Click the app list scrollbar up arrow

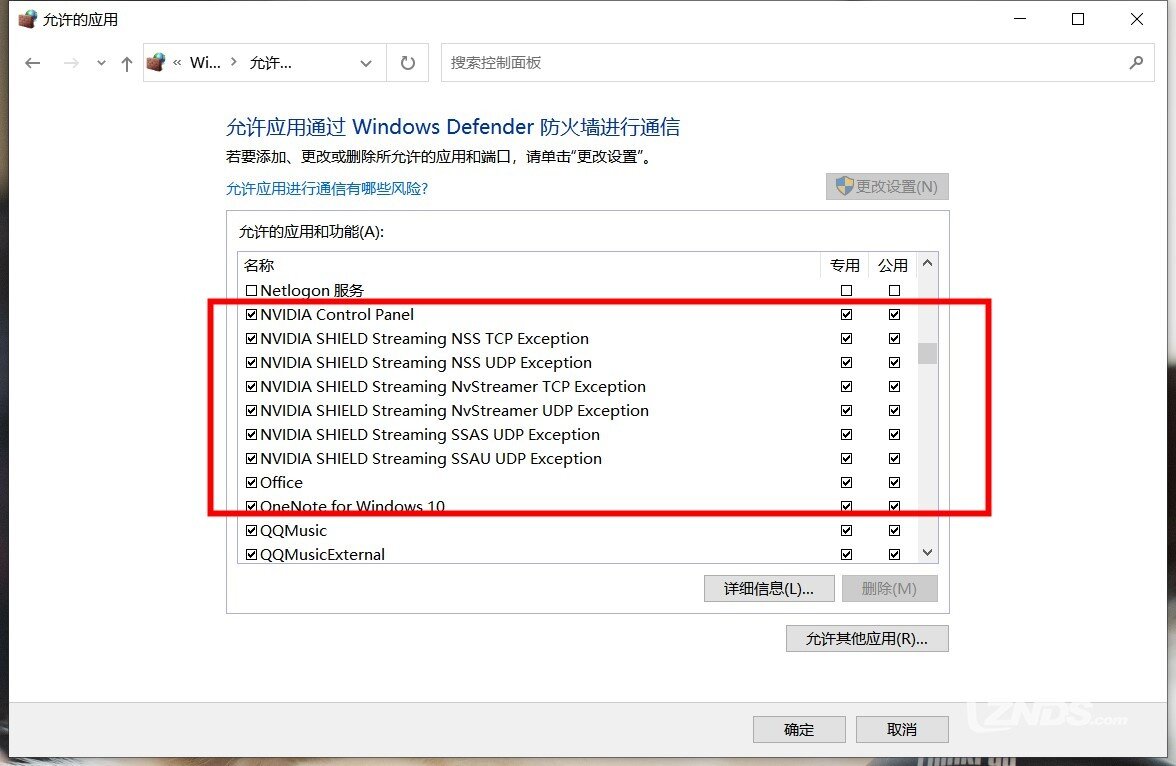click(x=928, y=263)
